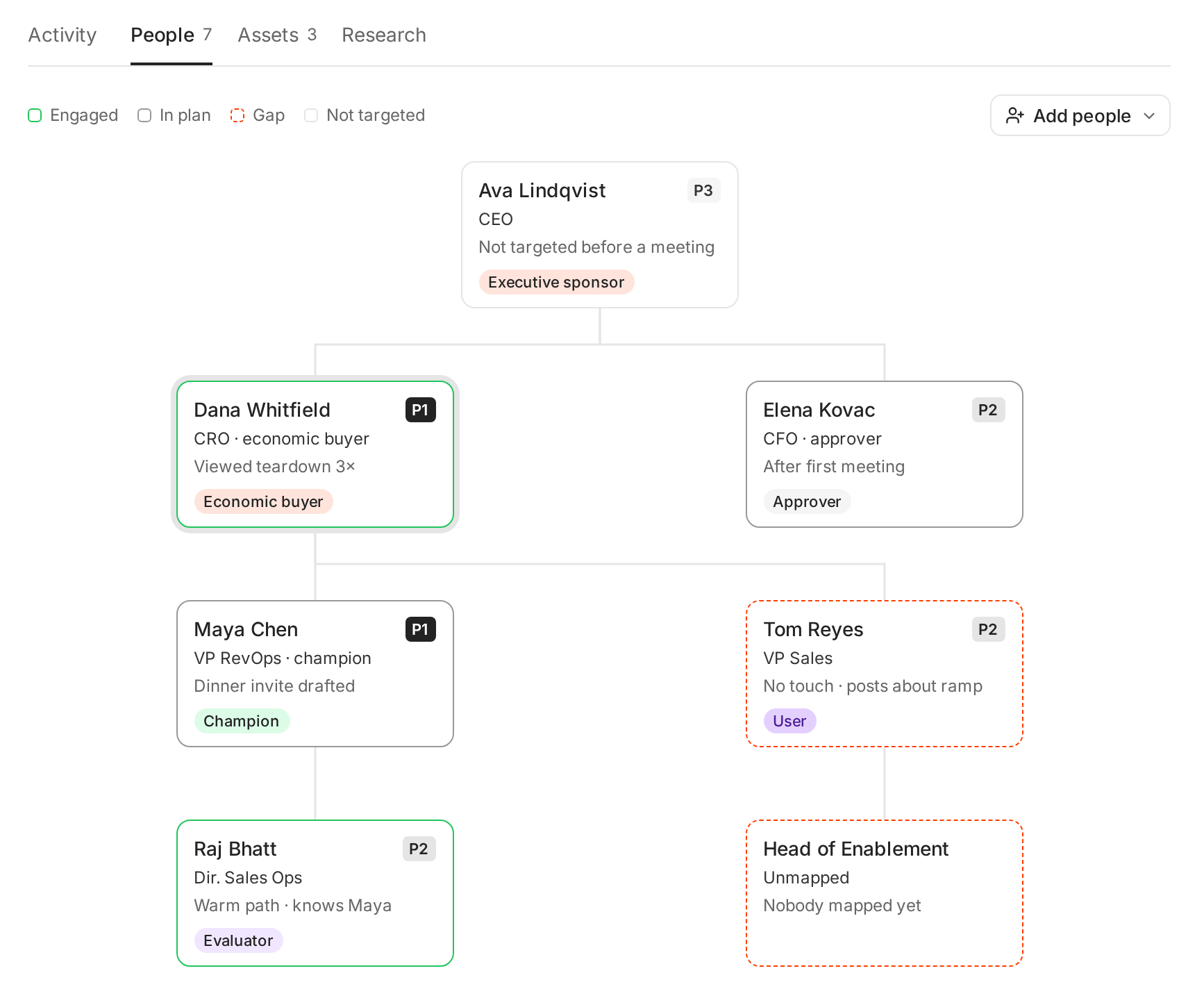The image size is (1204, 989).
Task: Click the User tag on Tom Reyes
Action: [789, 721]
